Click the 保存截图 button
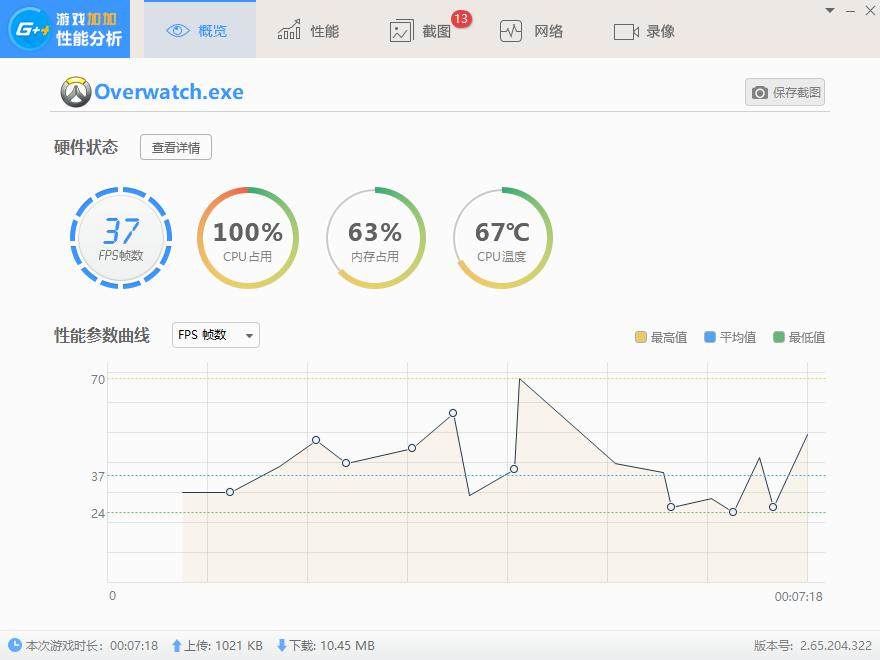Image resolution: width=880 pixels, height=660 pixels. pos(785,92)
